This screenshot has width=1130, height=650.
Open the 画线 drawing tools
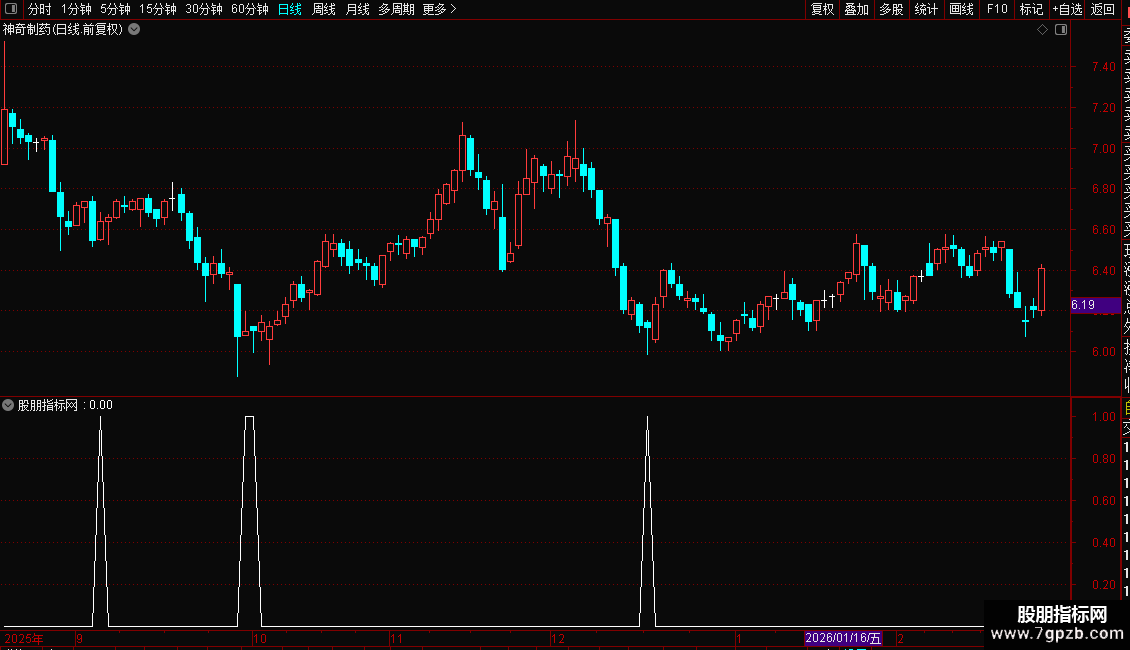pos(961,9)
